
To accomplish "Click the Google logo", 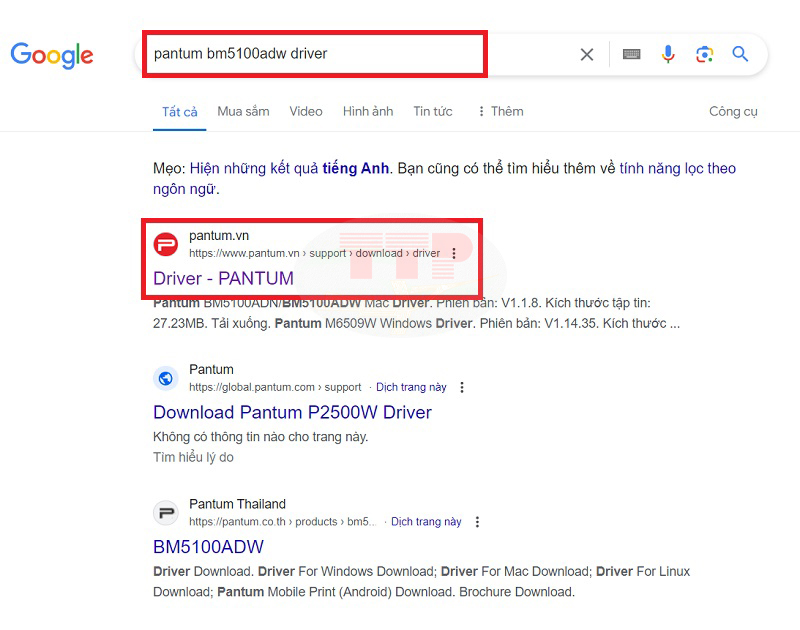I will 52,54.
